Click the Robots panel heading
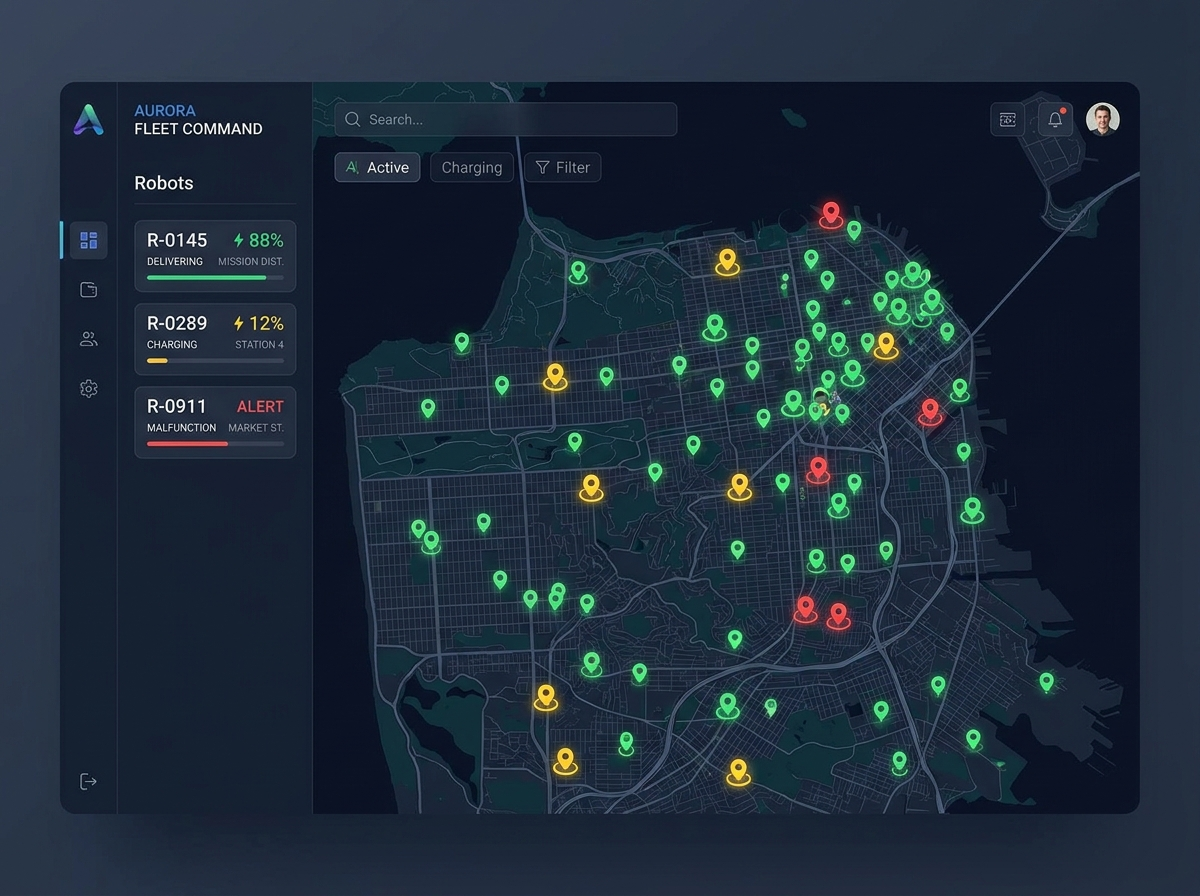 164,183
